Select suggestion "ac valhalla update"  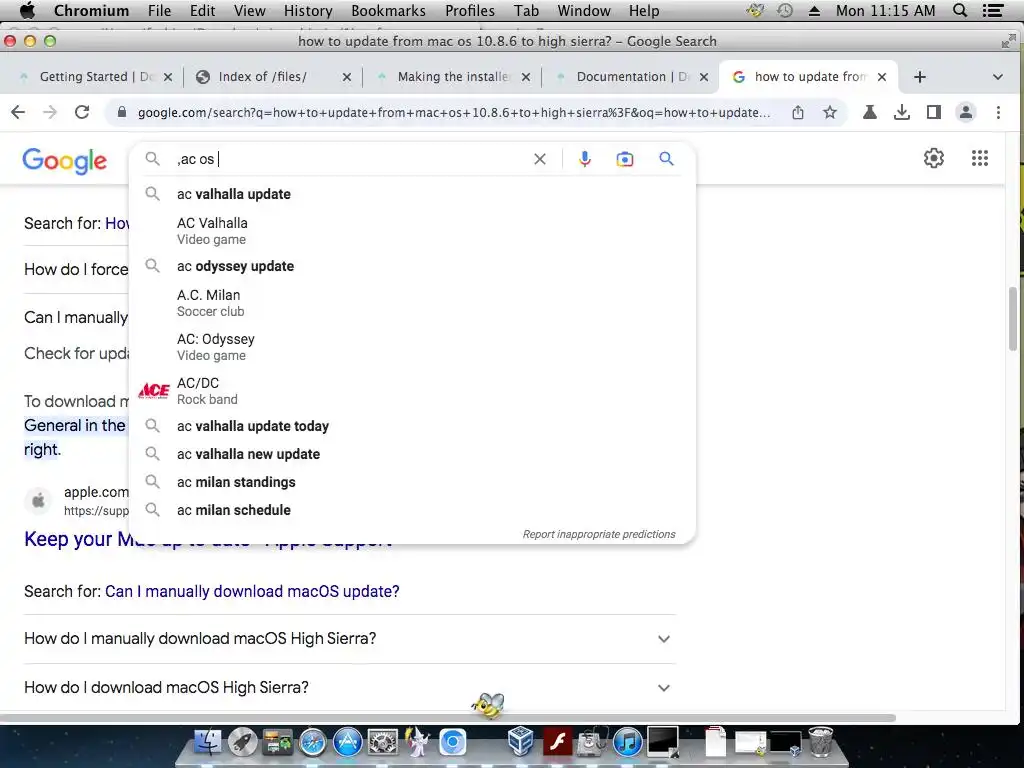pyautogui.click(x=413, y=194)
